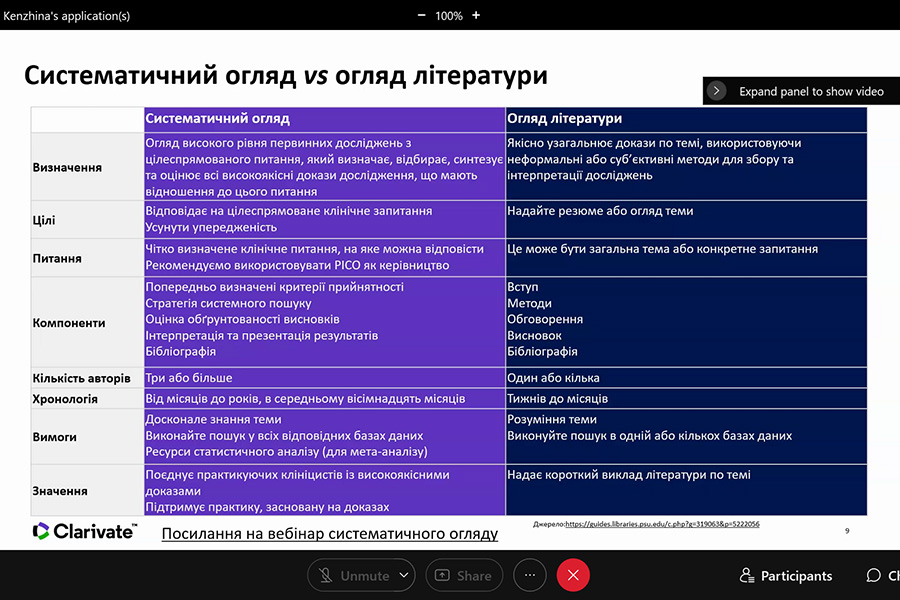The height and width of the screenshot is (600, 900).
Task: Click the 'Хронологія' row label
Action: point(65,399)
